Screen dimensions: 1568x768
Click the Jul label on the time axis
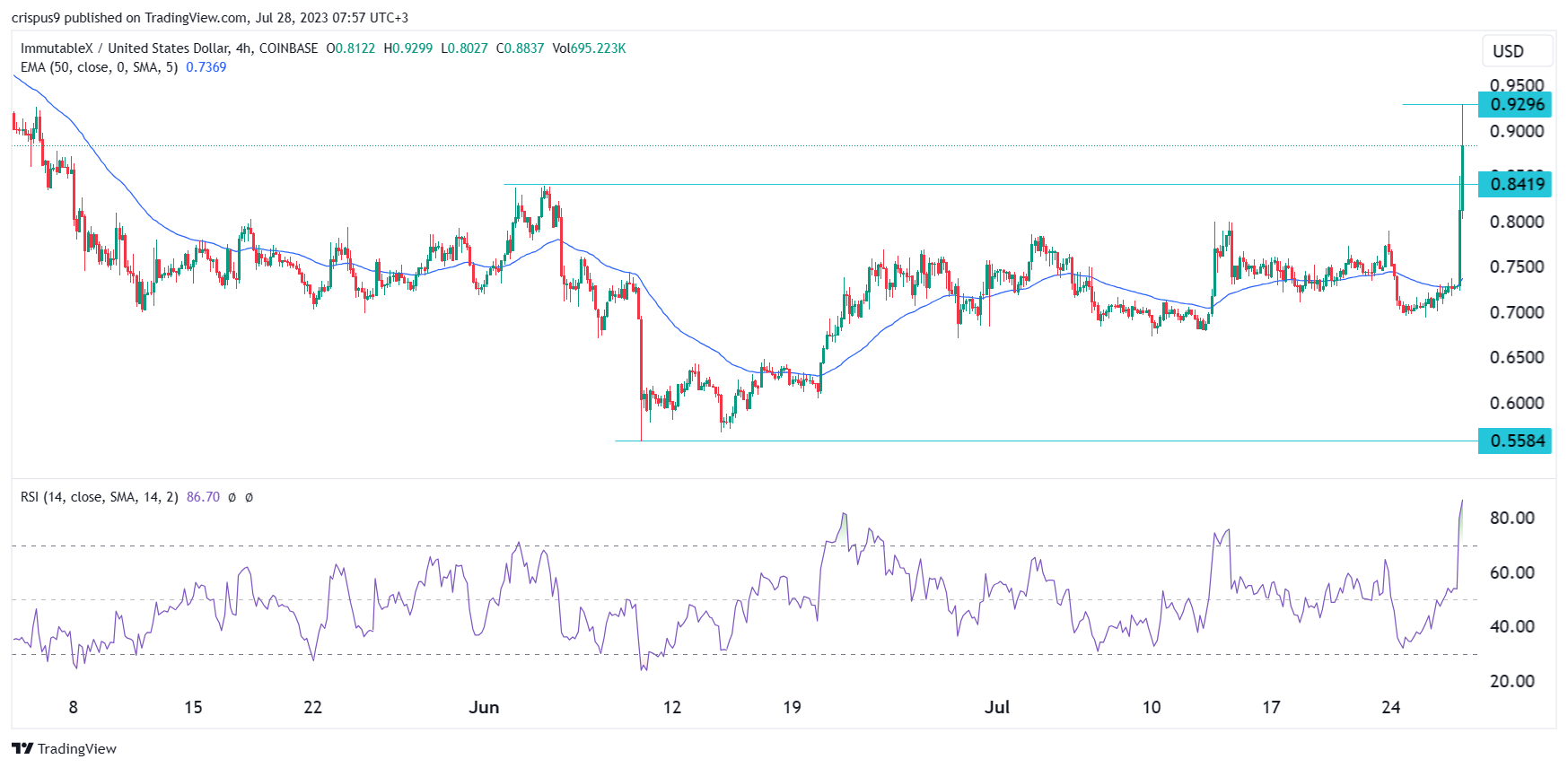point(997,707)
